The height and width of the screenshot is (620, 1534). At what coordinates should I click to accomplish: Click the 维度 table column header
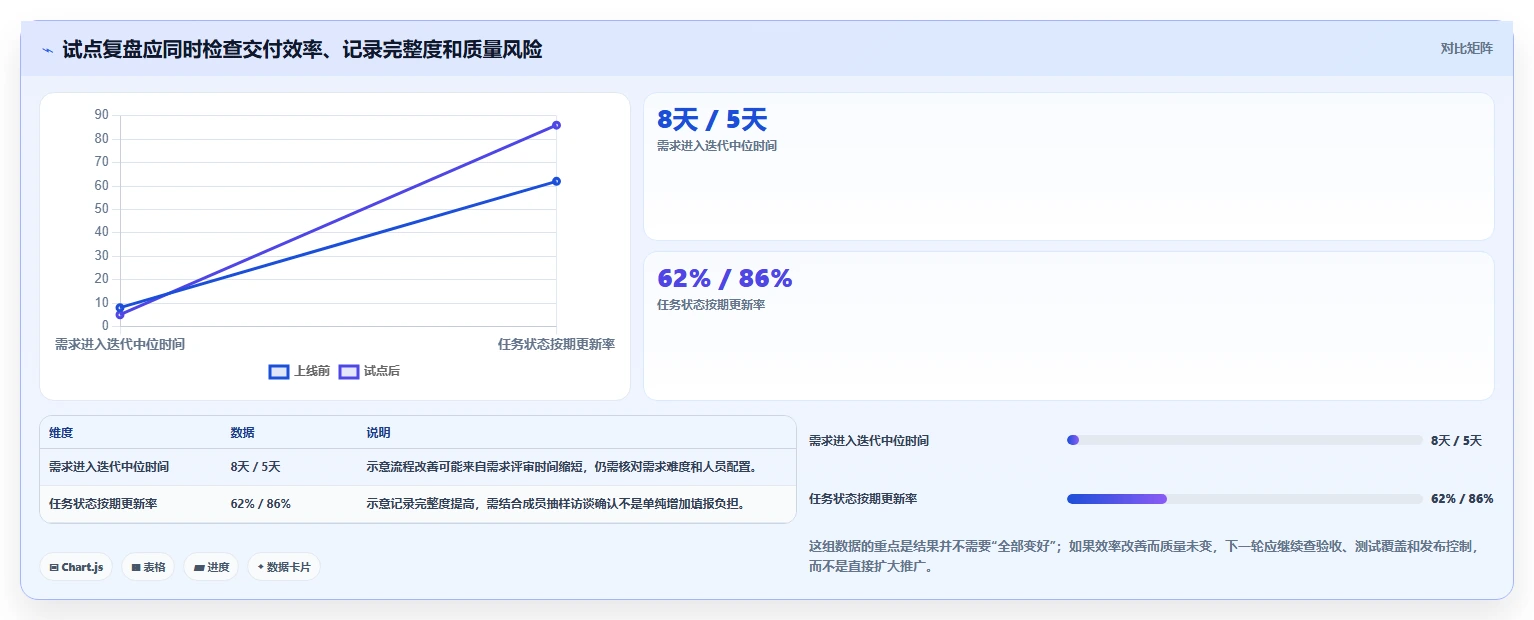61,433
